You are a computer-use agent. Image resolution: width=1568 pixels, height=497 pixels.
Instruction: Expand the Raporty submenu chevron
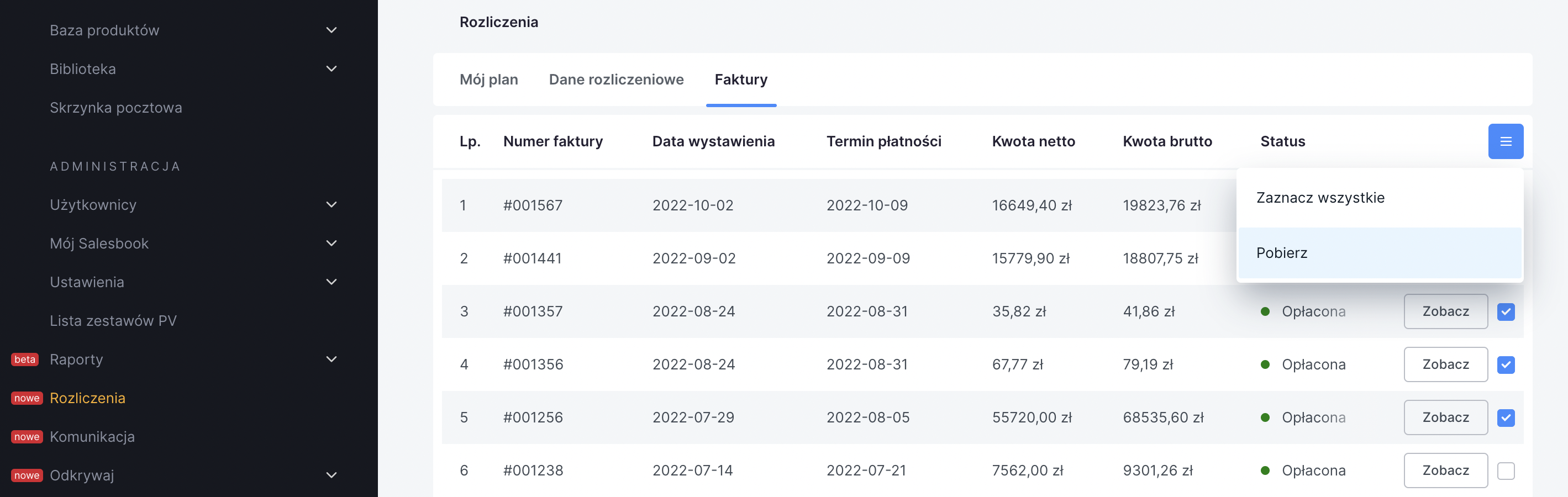[x=331, y=359]
